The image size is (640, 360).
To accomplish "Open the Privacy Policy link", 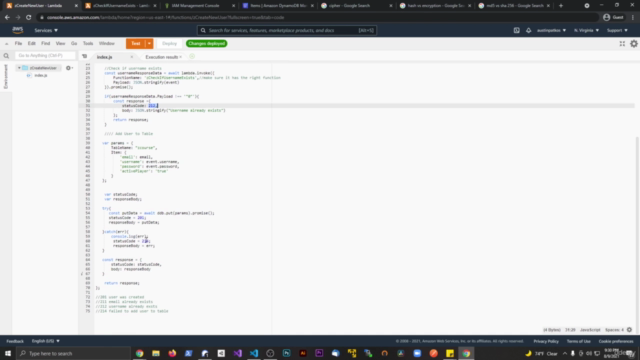I will 546,341.
